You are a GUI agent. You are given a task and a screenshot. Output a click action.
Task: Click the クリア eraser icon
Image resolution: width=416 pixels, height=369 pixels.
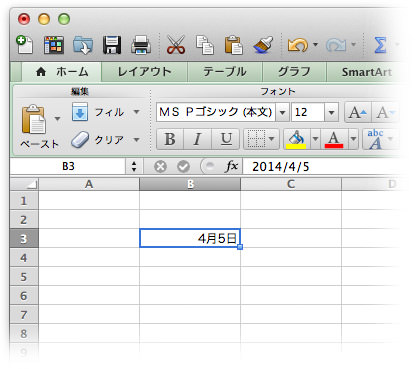coord(80,139)
